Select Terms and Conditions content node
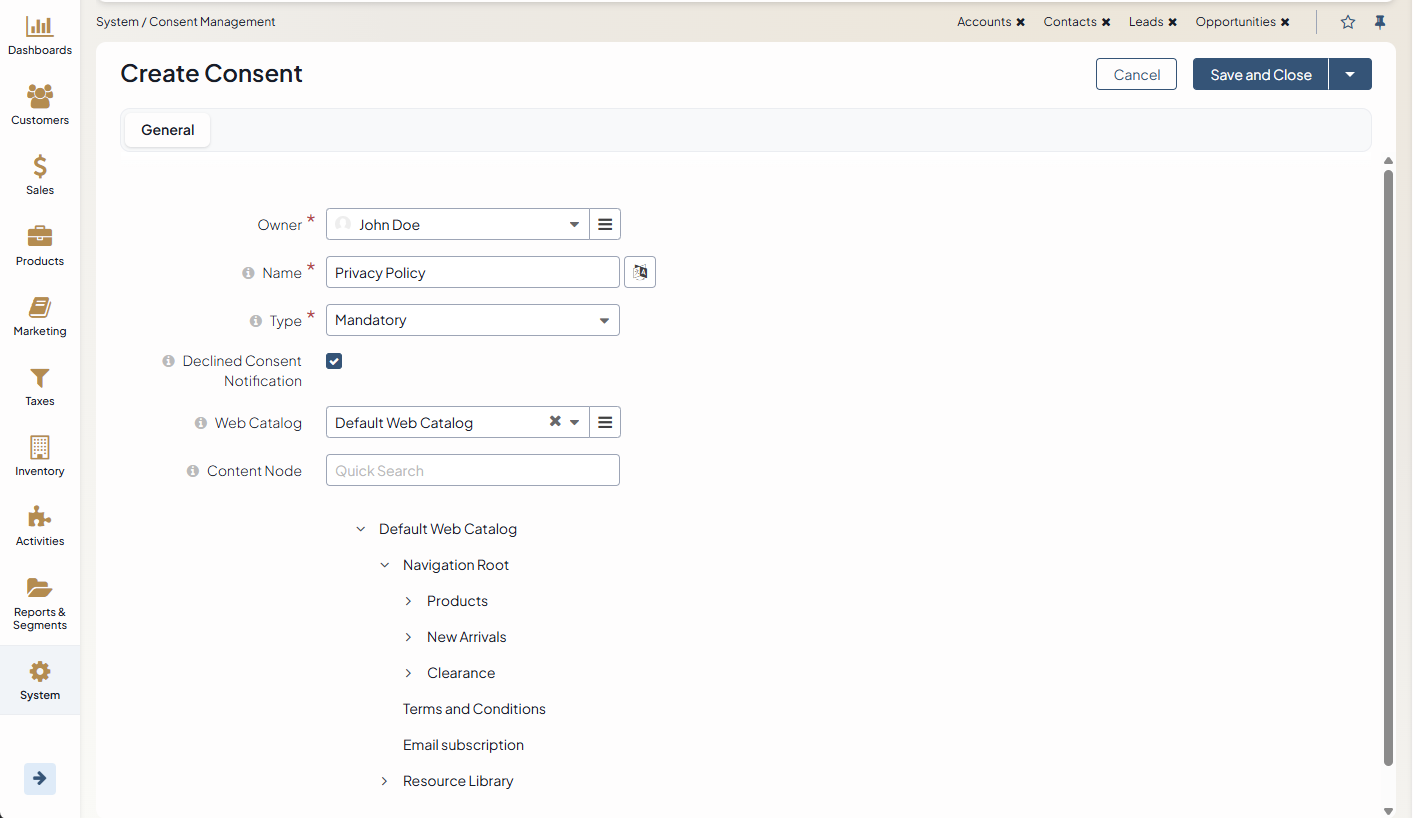1413x818 pixels. (474, 709)
